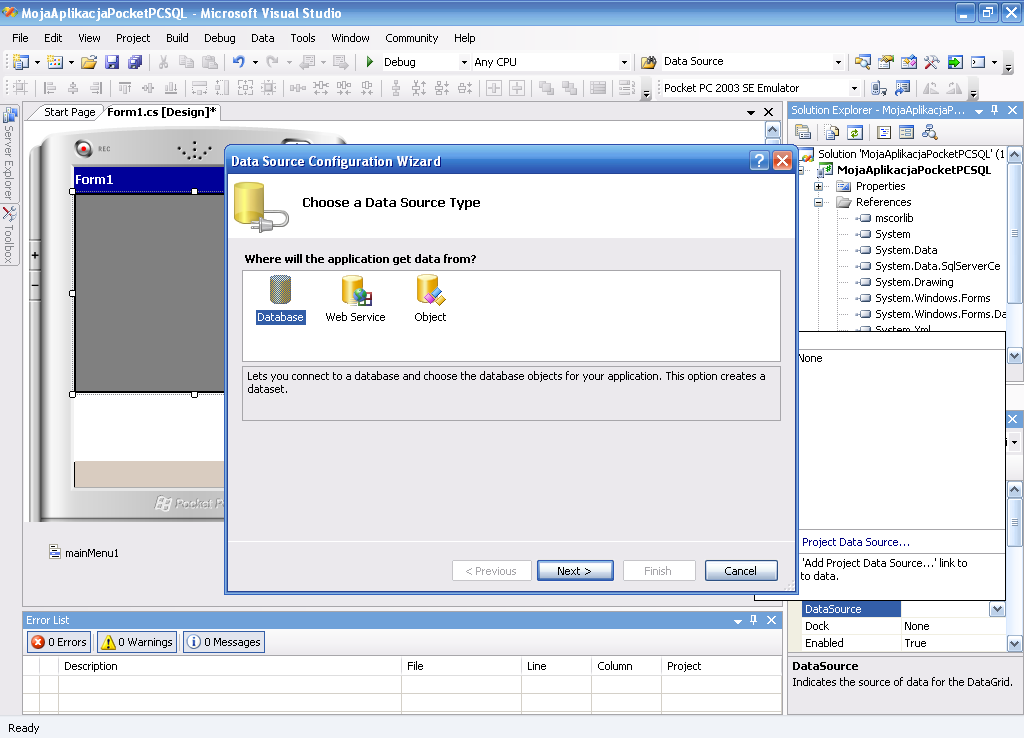Click the View Code icon in Solution Explorer
Screen dimensions: 1024x738
coord(884,133)
